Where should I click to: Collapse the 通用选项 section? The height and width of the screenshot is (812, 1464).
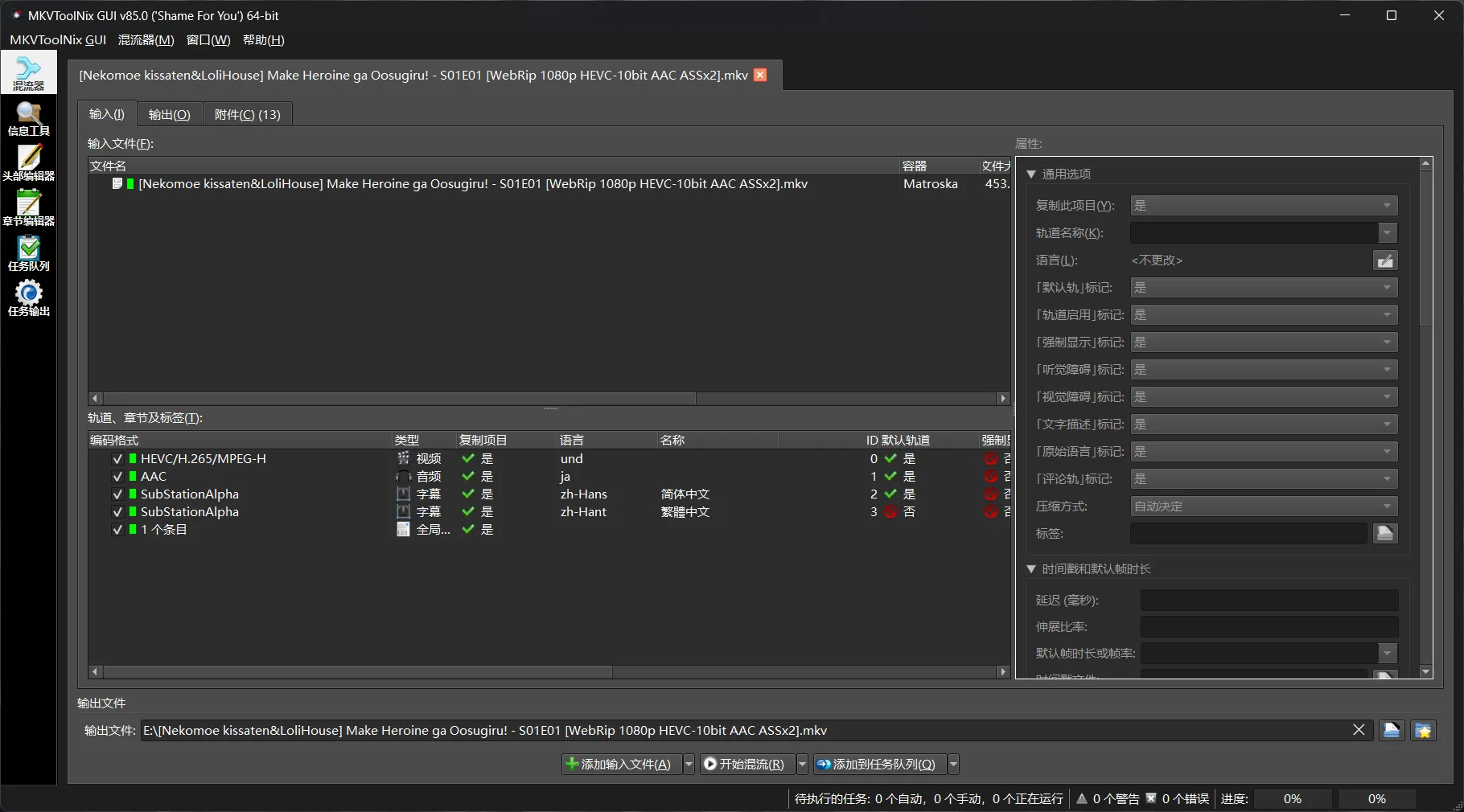coord(1031,174)
